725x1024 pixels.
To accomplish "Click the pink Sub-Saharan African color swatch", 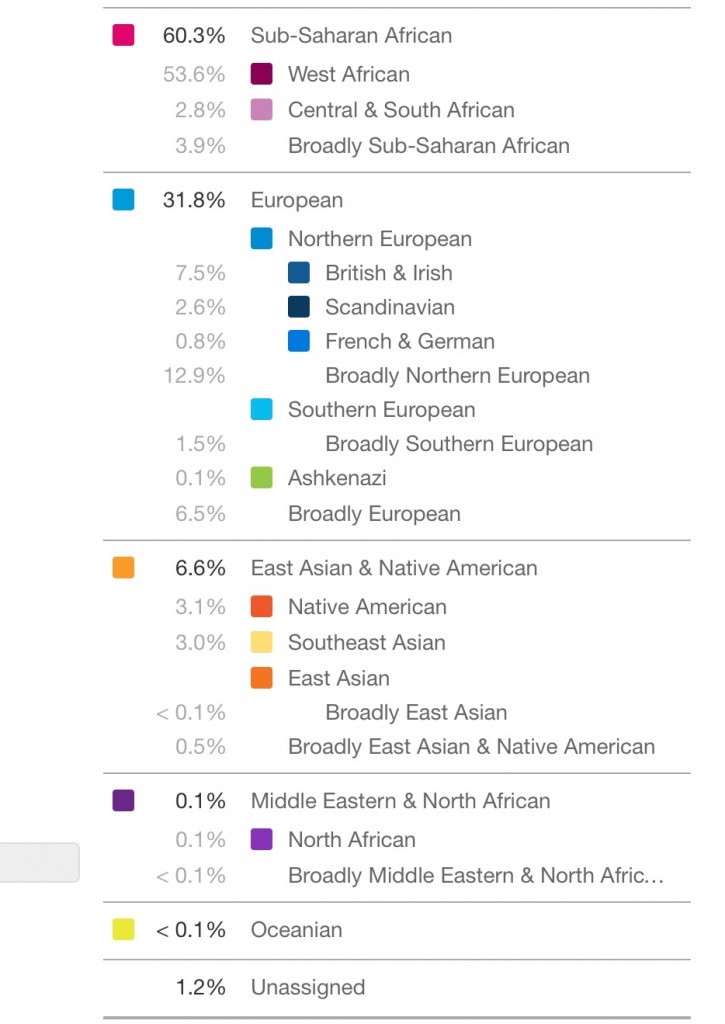I will [x=123, y=35].
